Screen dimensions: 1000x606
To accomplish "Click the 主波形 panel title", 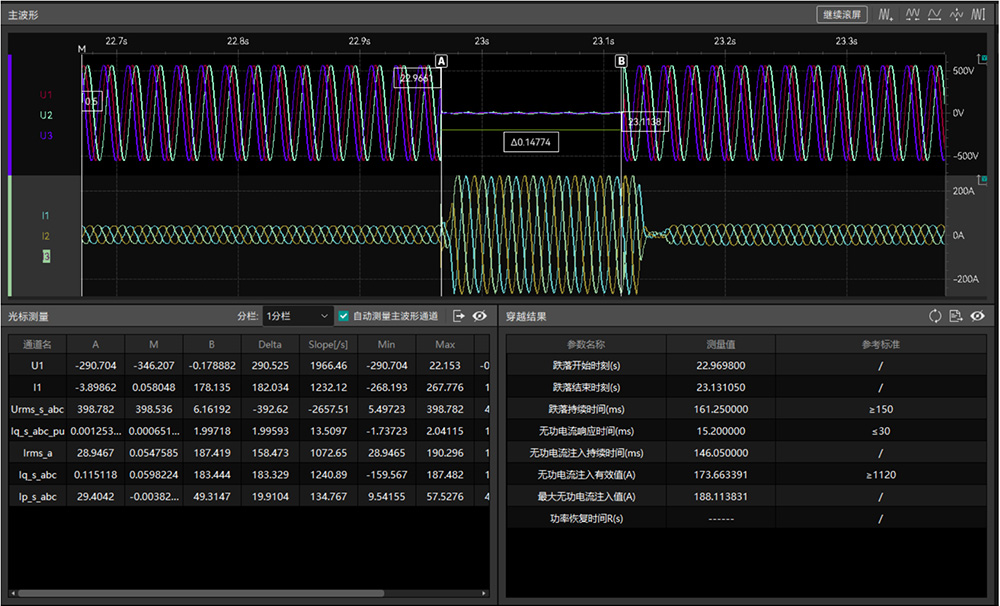I will click(x=23, y=15).
